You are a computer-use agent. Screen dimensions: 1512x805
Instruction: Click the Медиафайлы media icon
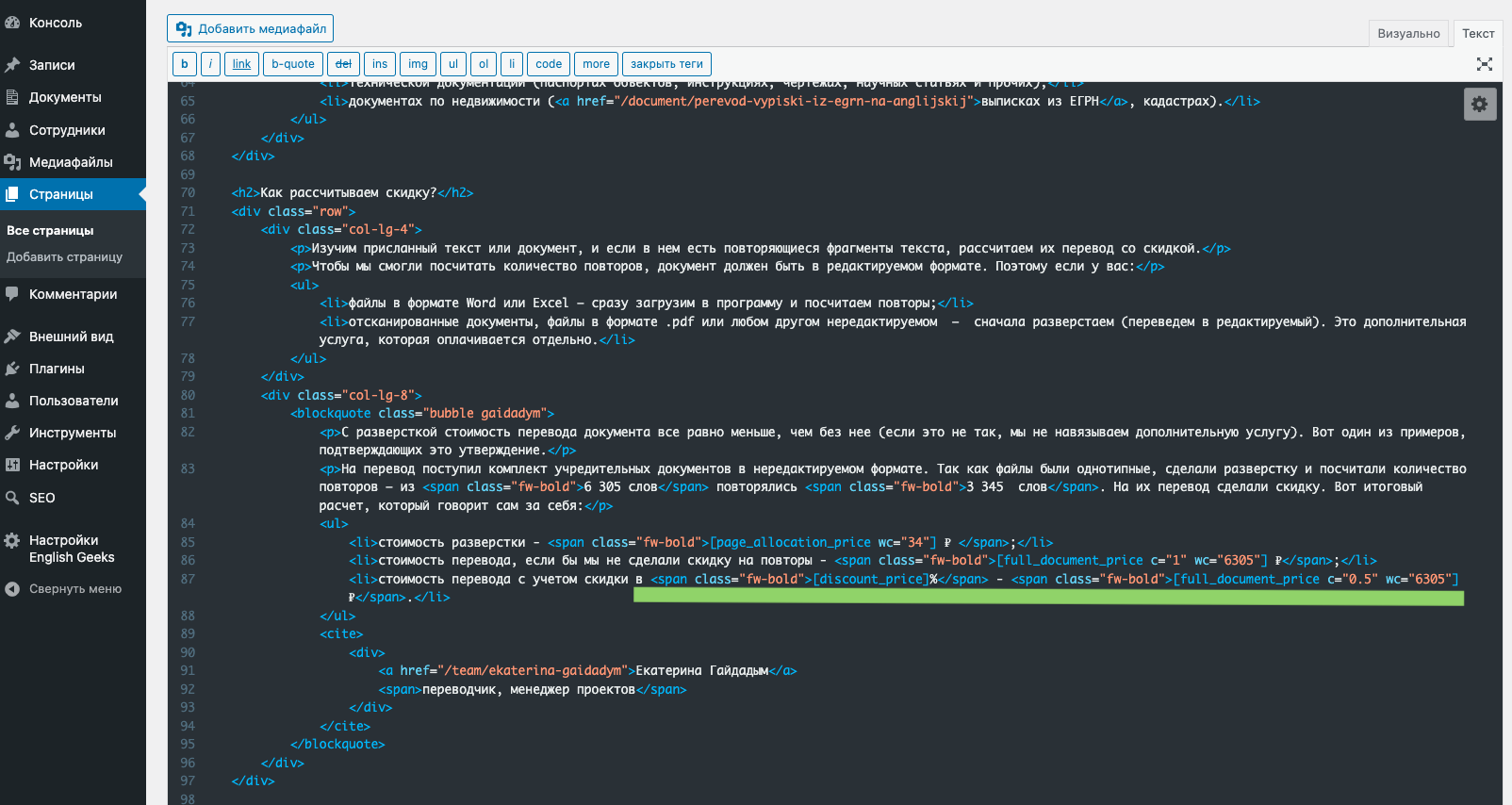tap(12, 162)
